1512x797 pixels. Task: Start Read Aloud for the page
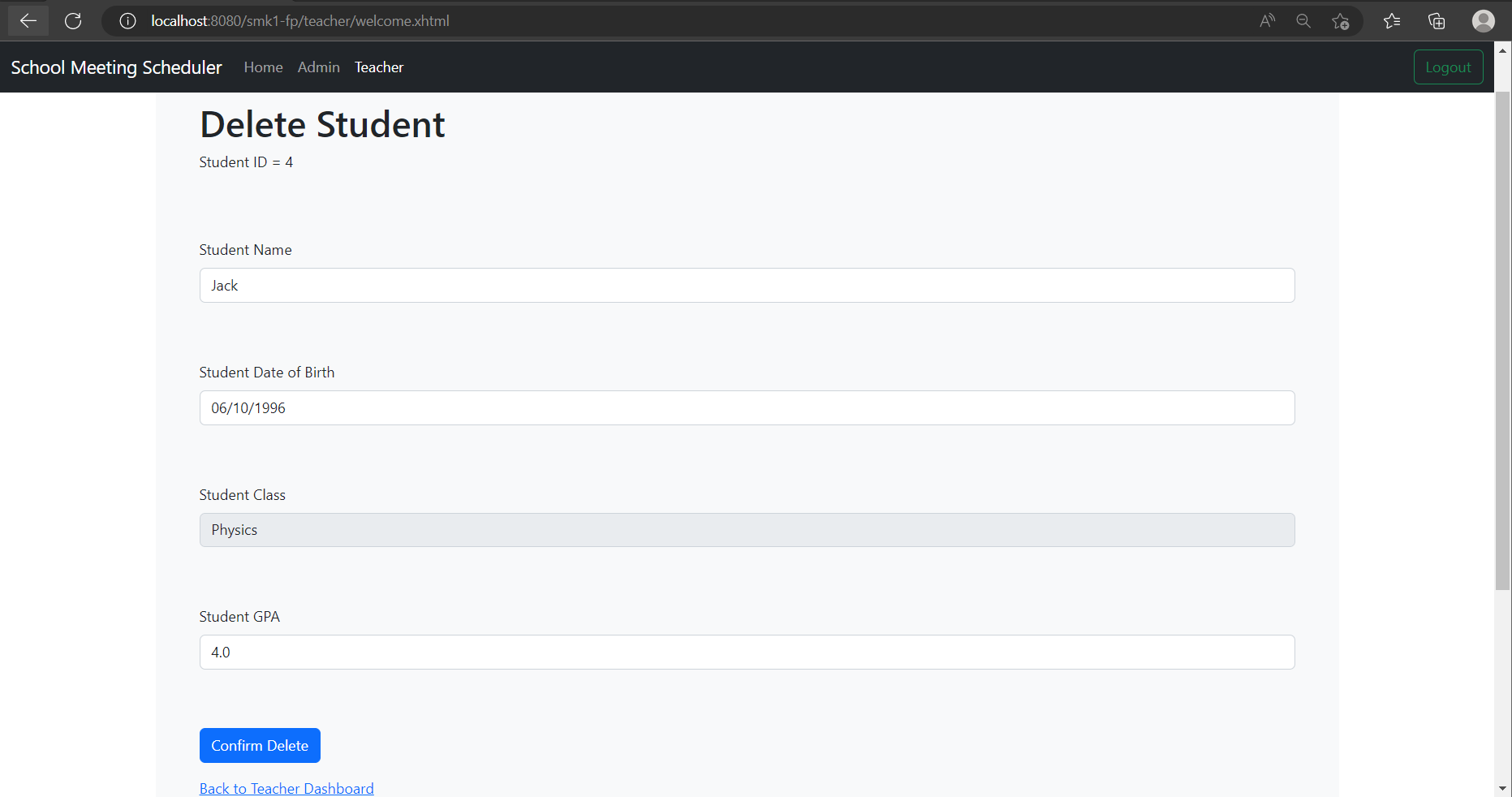tap(1266, 21)
